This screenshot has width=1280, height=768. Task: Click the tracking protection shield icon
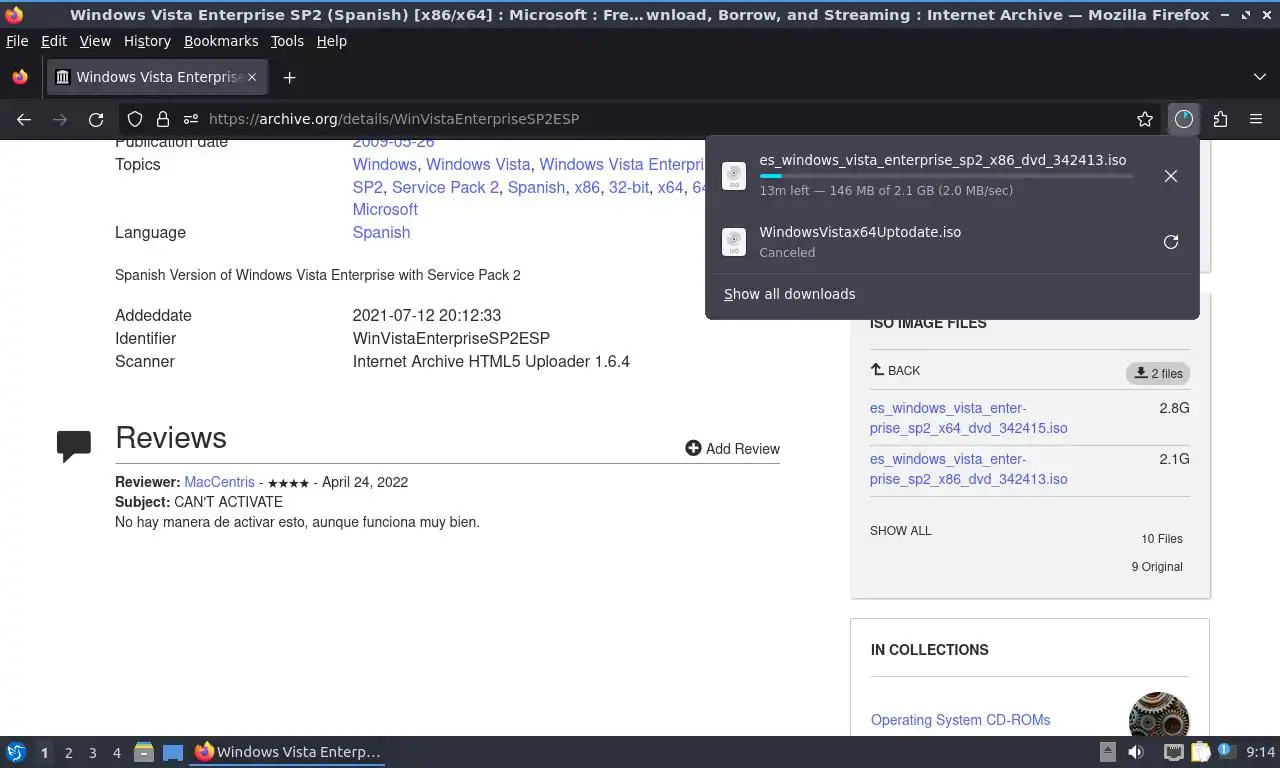pyautogui.click(x=135, y=119)
